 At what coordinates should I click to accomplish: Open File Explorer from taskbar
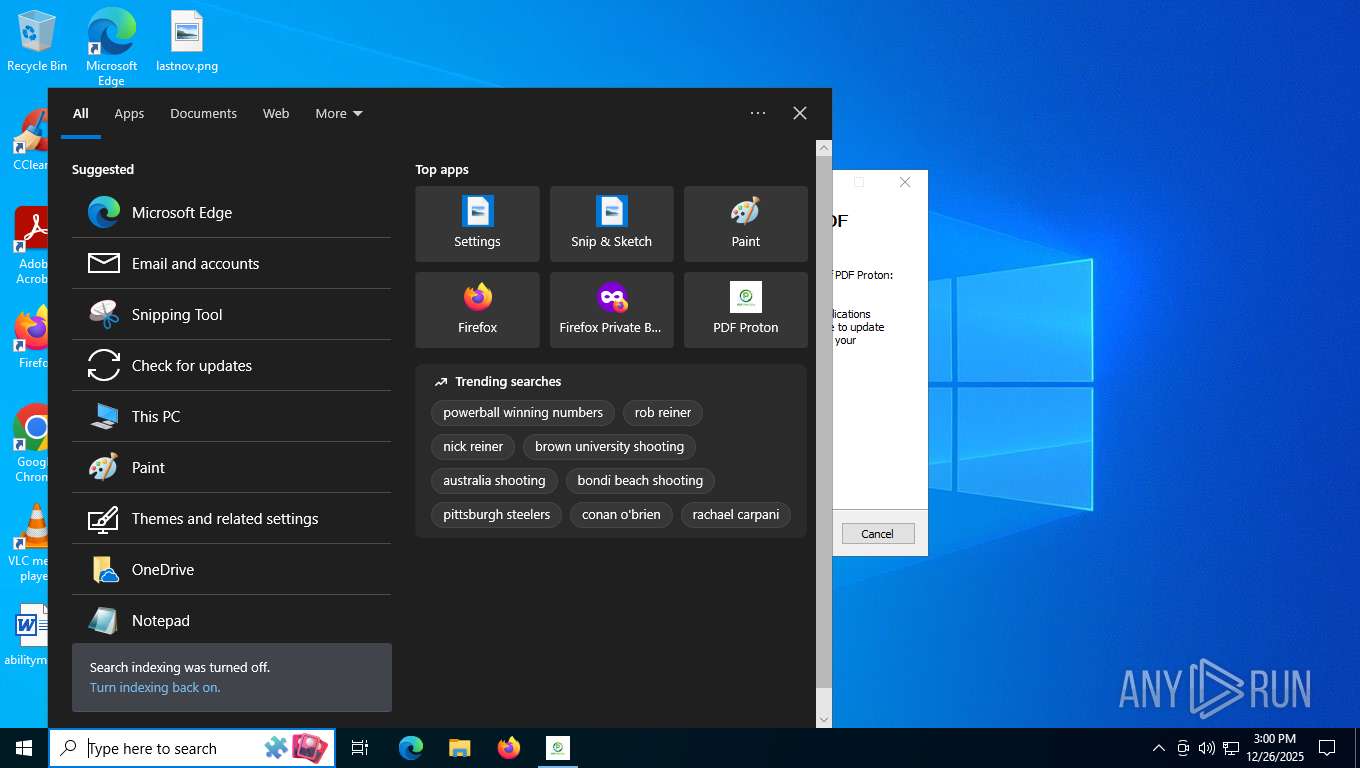(x=459, y=748)
